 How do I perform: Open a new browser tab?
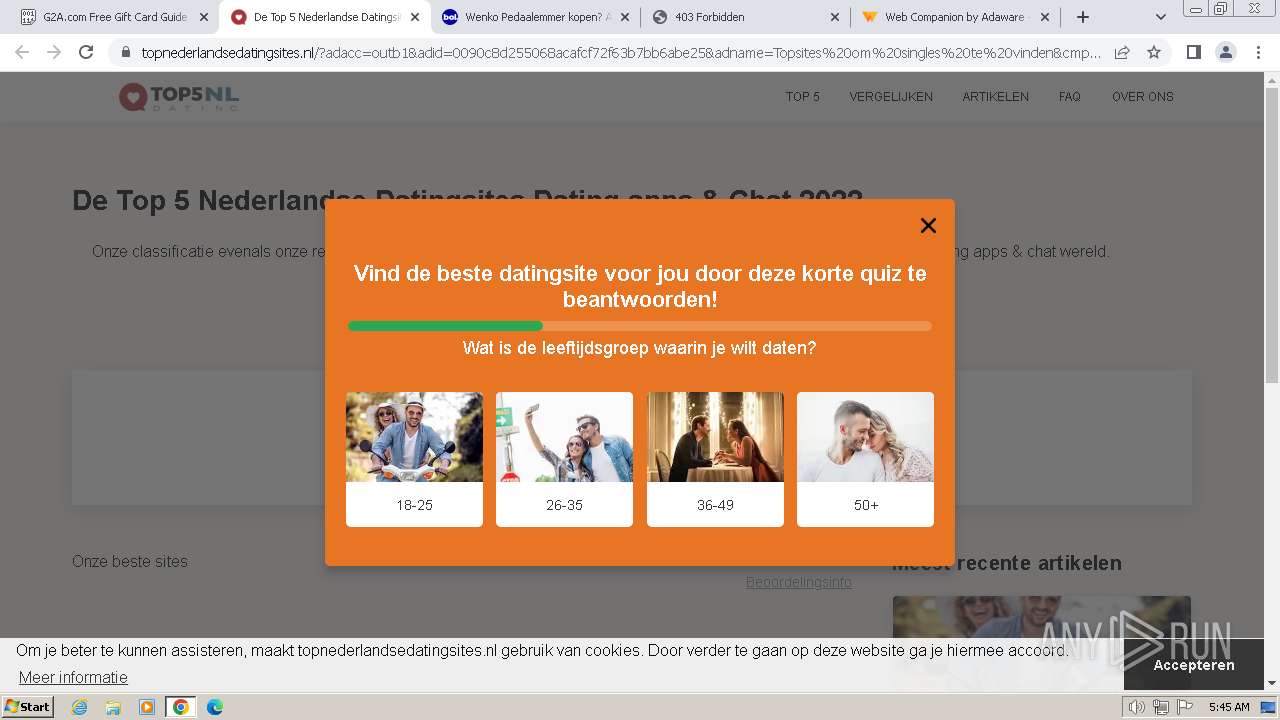point(1082,17)
